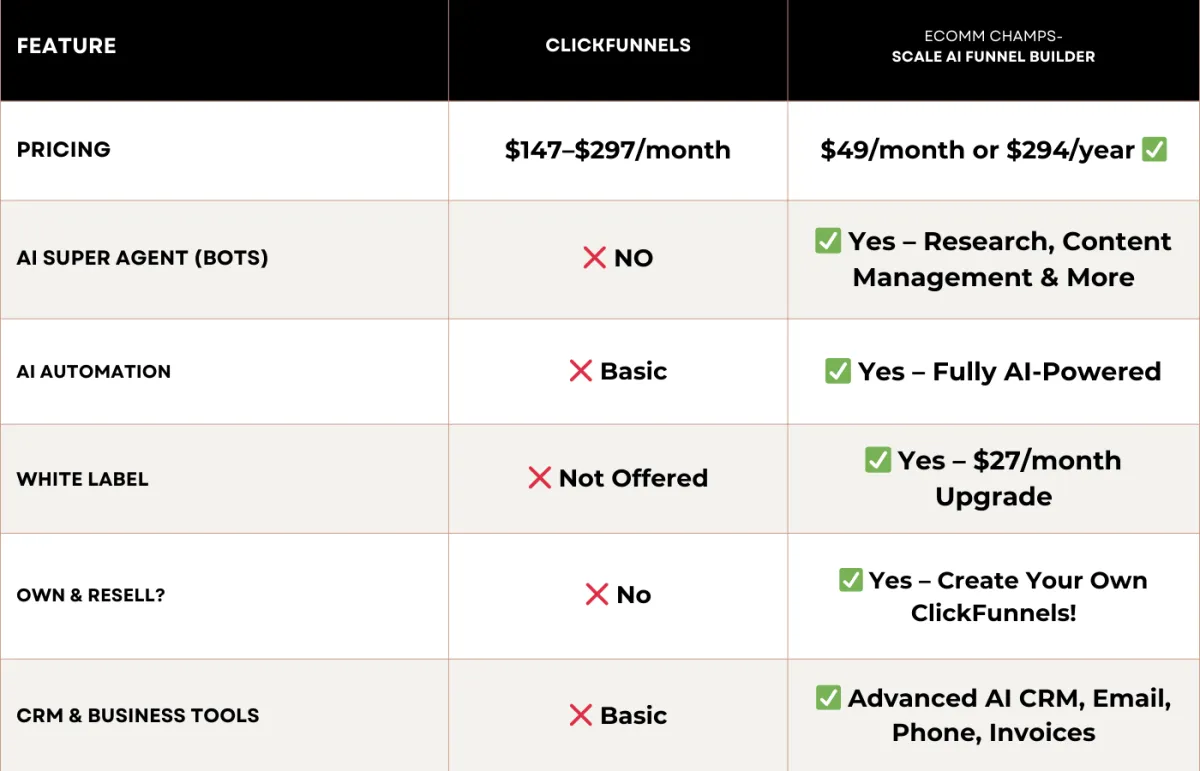Click the OWN & RESELL? row label
This screenshot has width=1200, height=771.
91,595
